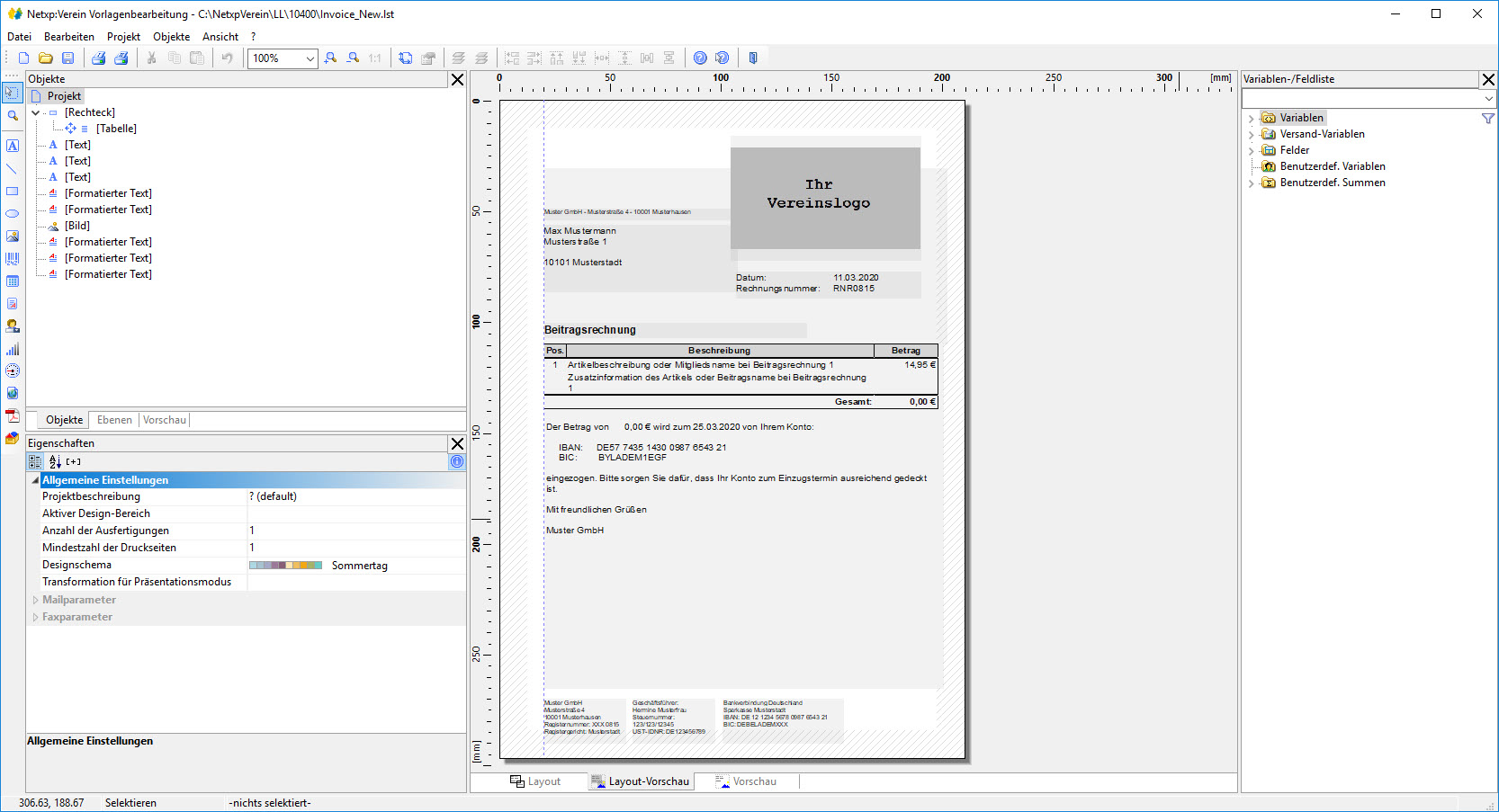Screen dimensions: 1499x812
Task: Collapse the [Rechteck] tree node
Action: click(36, 113)
